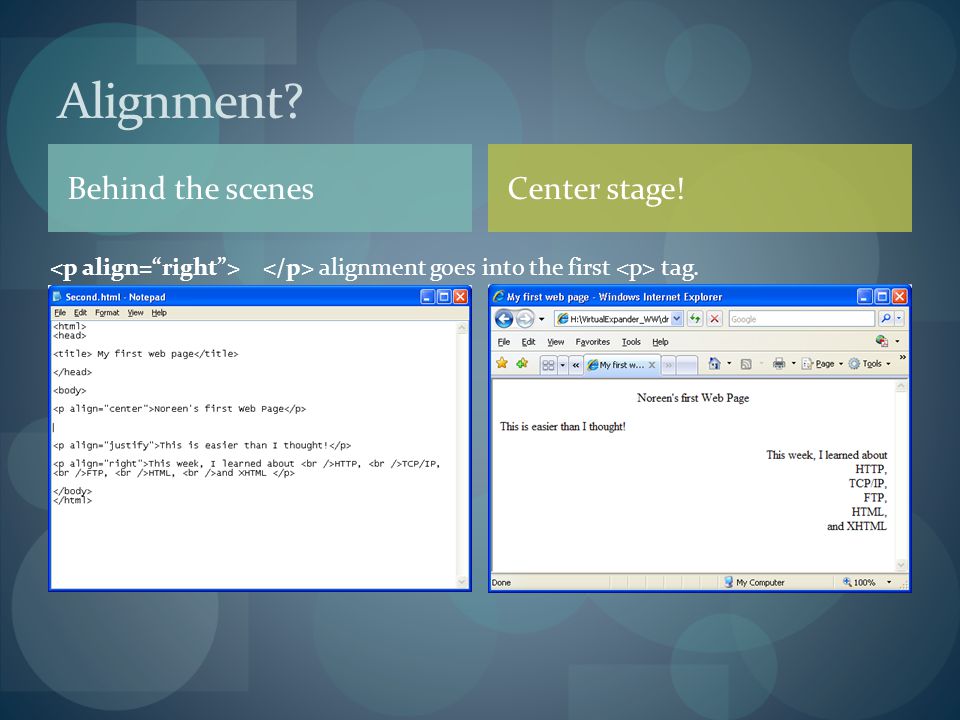Click Add to Favorites green plus star

point(522,364)
